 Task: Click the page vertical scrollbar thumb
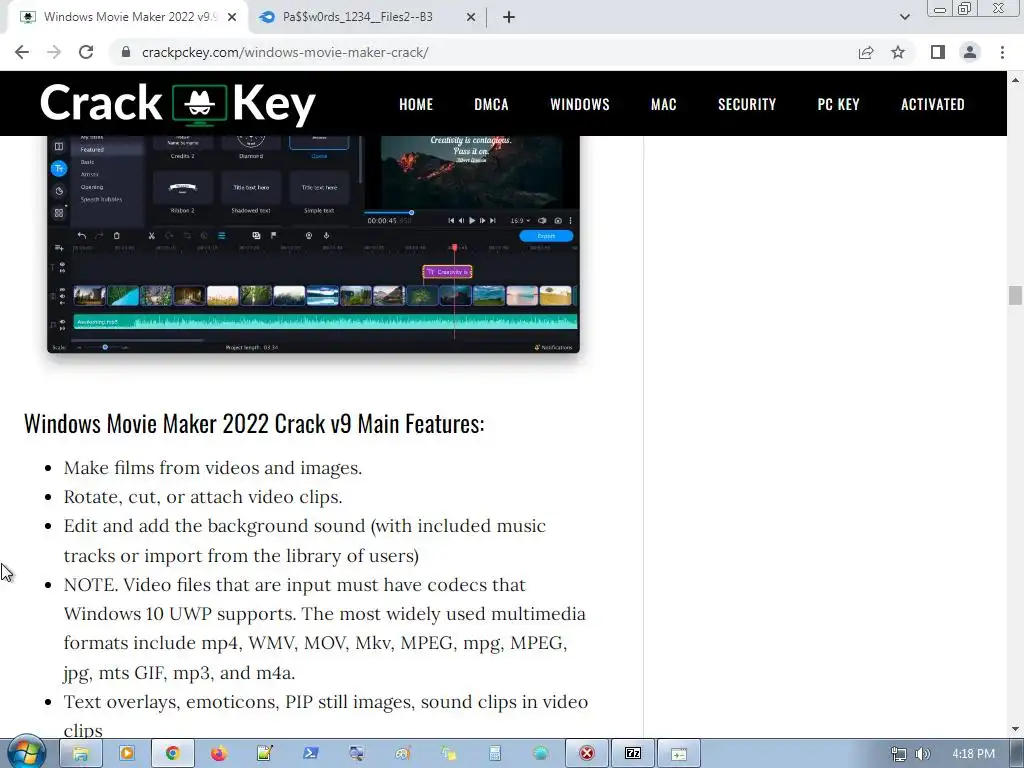tap(1015, 295)
